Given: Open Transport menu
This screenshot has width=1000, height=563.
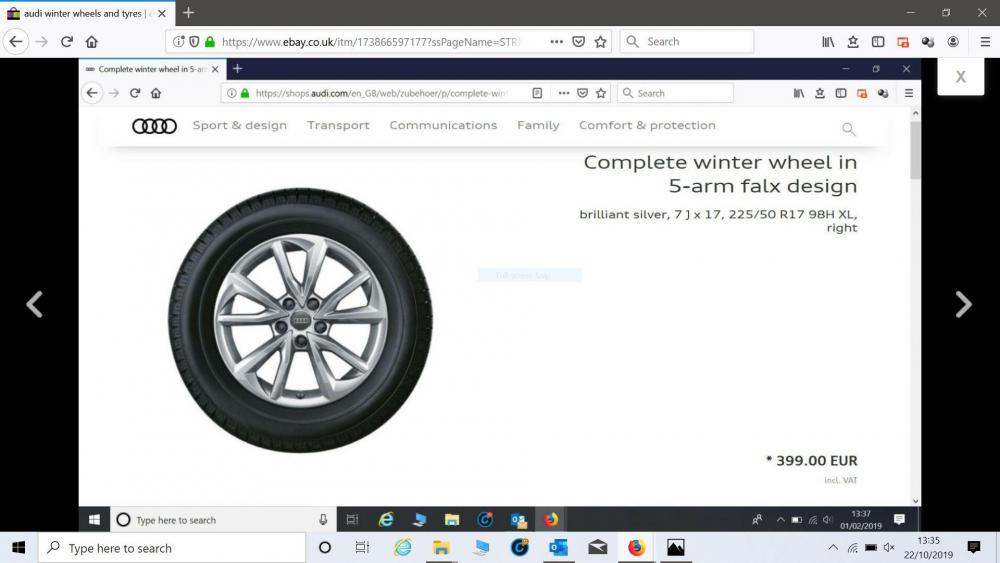Looking at the screenshot, I should (338, 126).
